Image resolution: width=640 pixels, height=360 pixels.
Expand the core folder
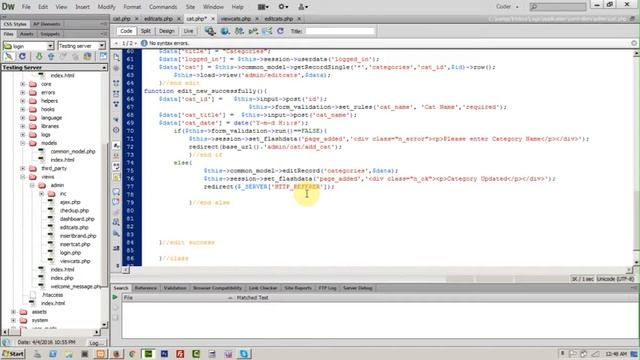tap(23, 84)
